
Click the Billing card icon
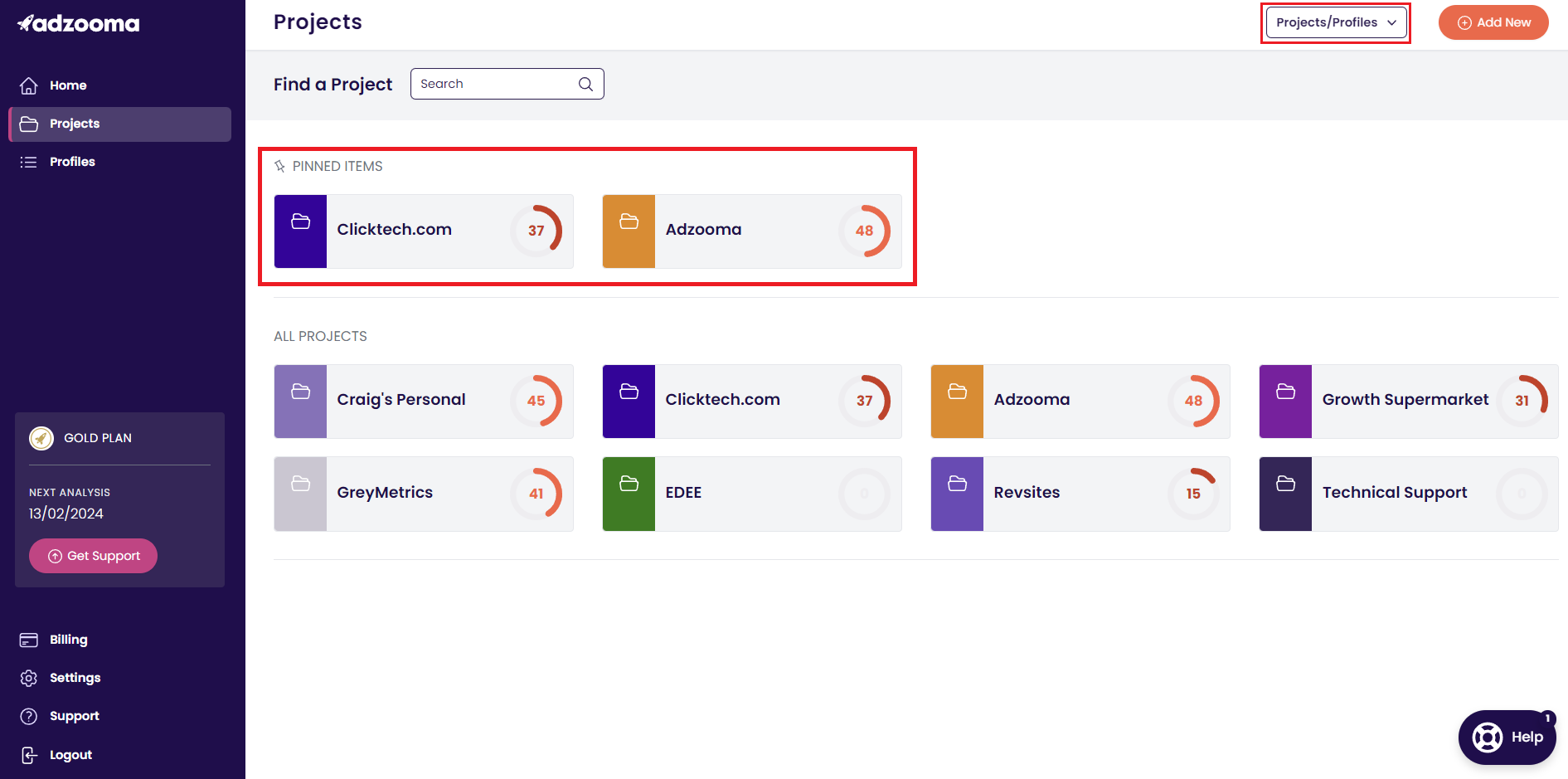(x=29, y=640)
